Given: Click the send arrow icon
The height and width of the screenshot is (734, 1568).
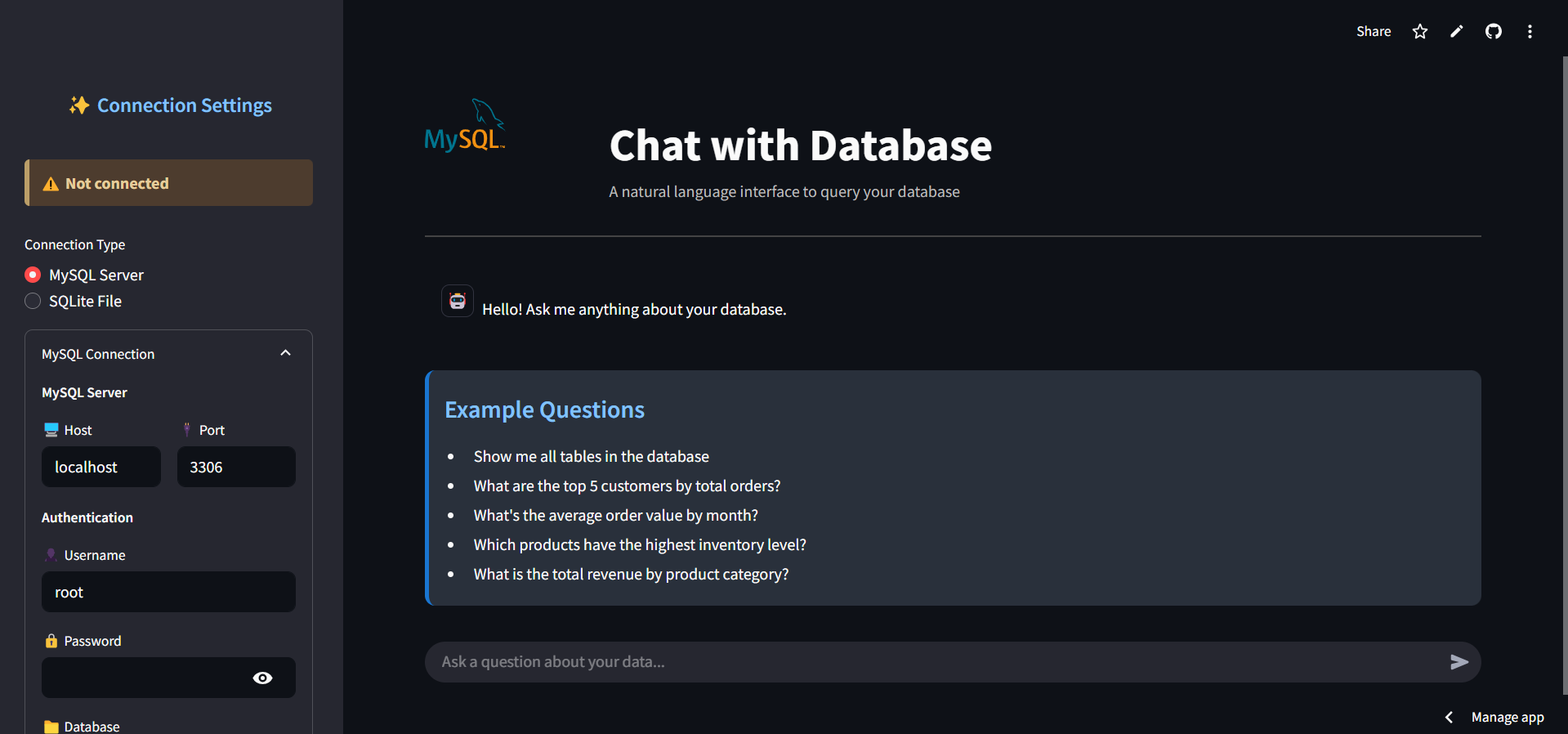Looking at the screenshot, I should (1459, 662).
